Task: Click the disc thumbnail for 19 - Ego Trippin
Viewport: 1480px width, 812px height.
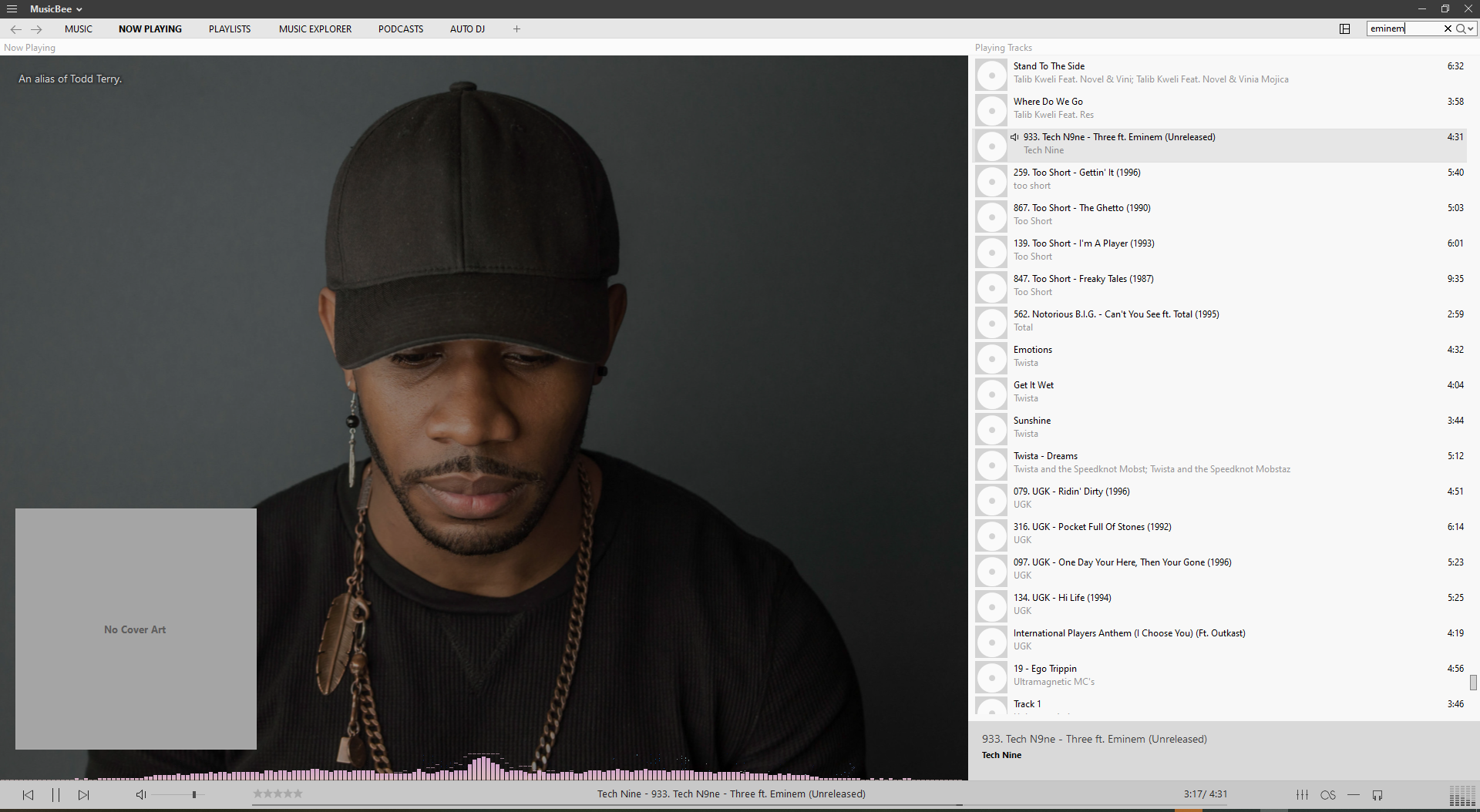Action: [991, 677]
